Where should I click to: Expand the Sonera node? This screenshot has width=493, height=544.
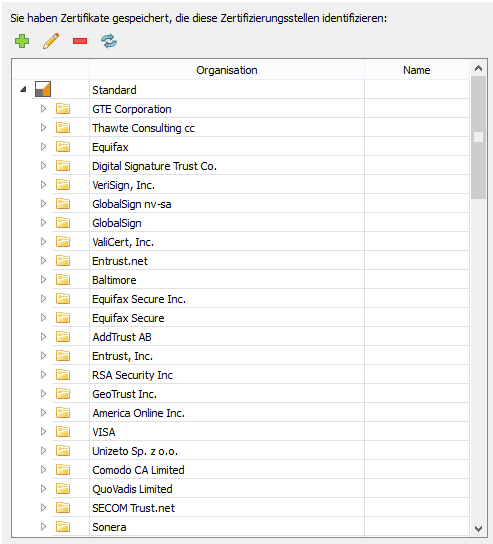click(43, 527)
